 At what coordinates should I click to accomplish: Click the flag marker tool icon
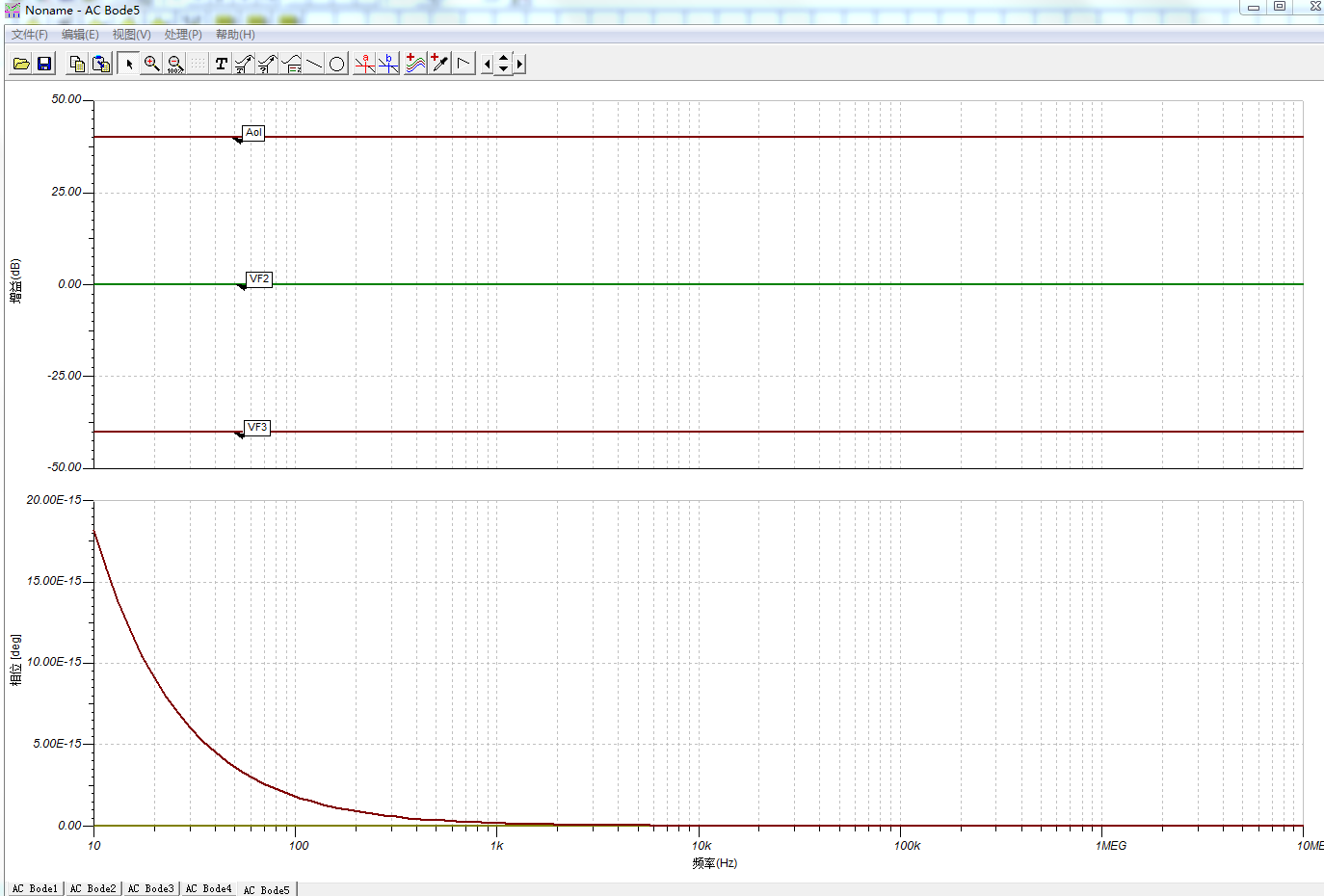pos(463,64)
